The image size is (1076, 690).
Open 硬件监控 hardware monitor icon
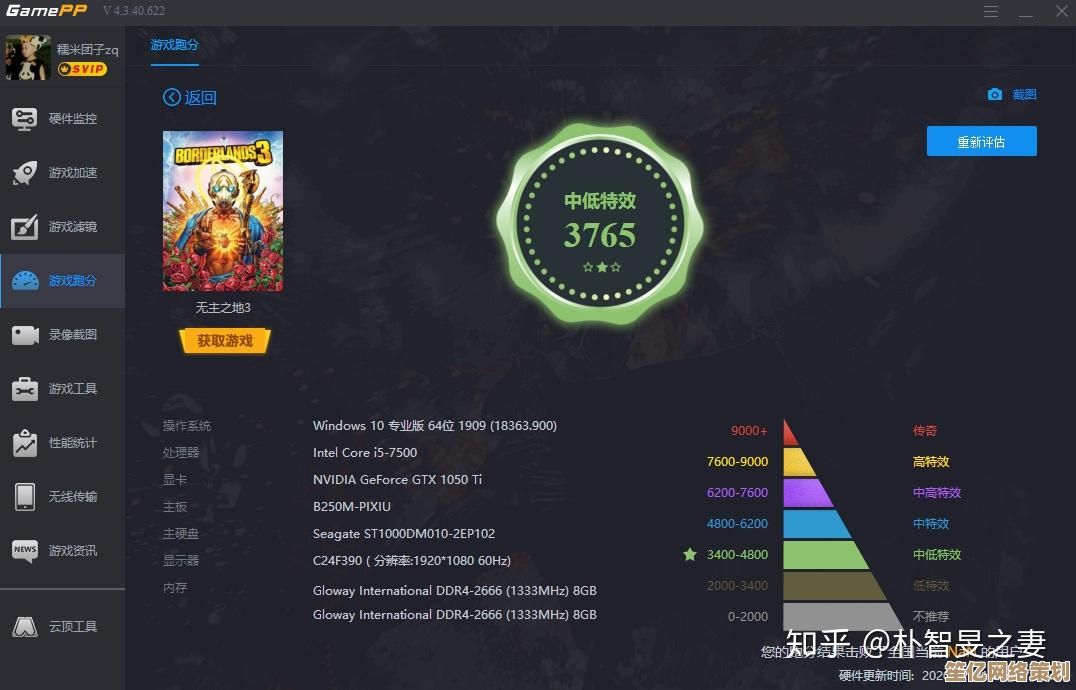[25, 119]
